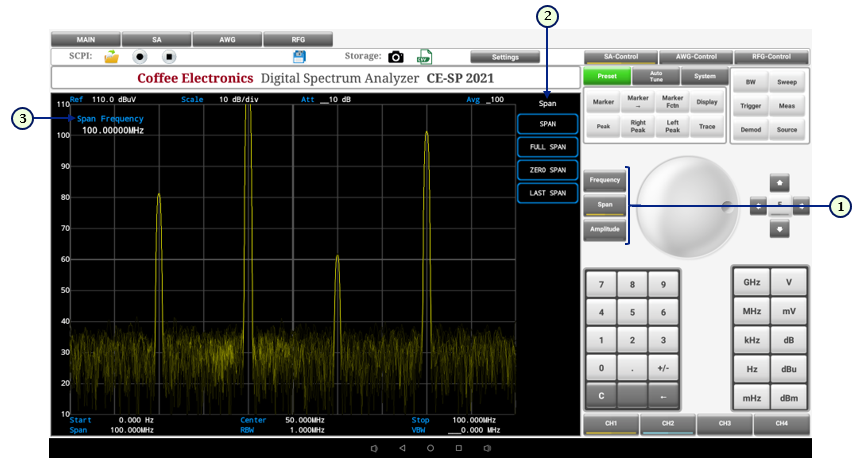The width and height of the screenshot is (858, 470).
Task: Select the MHz unit key
Action: 751,311
